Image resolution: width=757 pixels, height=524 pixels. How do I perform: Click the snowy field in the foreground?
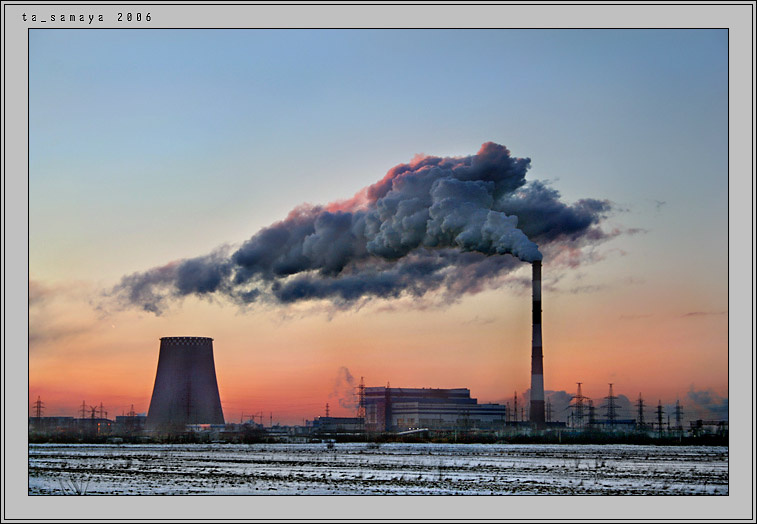(378, 469)
